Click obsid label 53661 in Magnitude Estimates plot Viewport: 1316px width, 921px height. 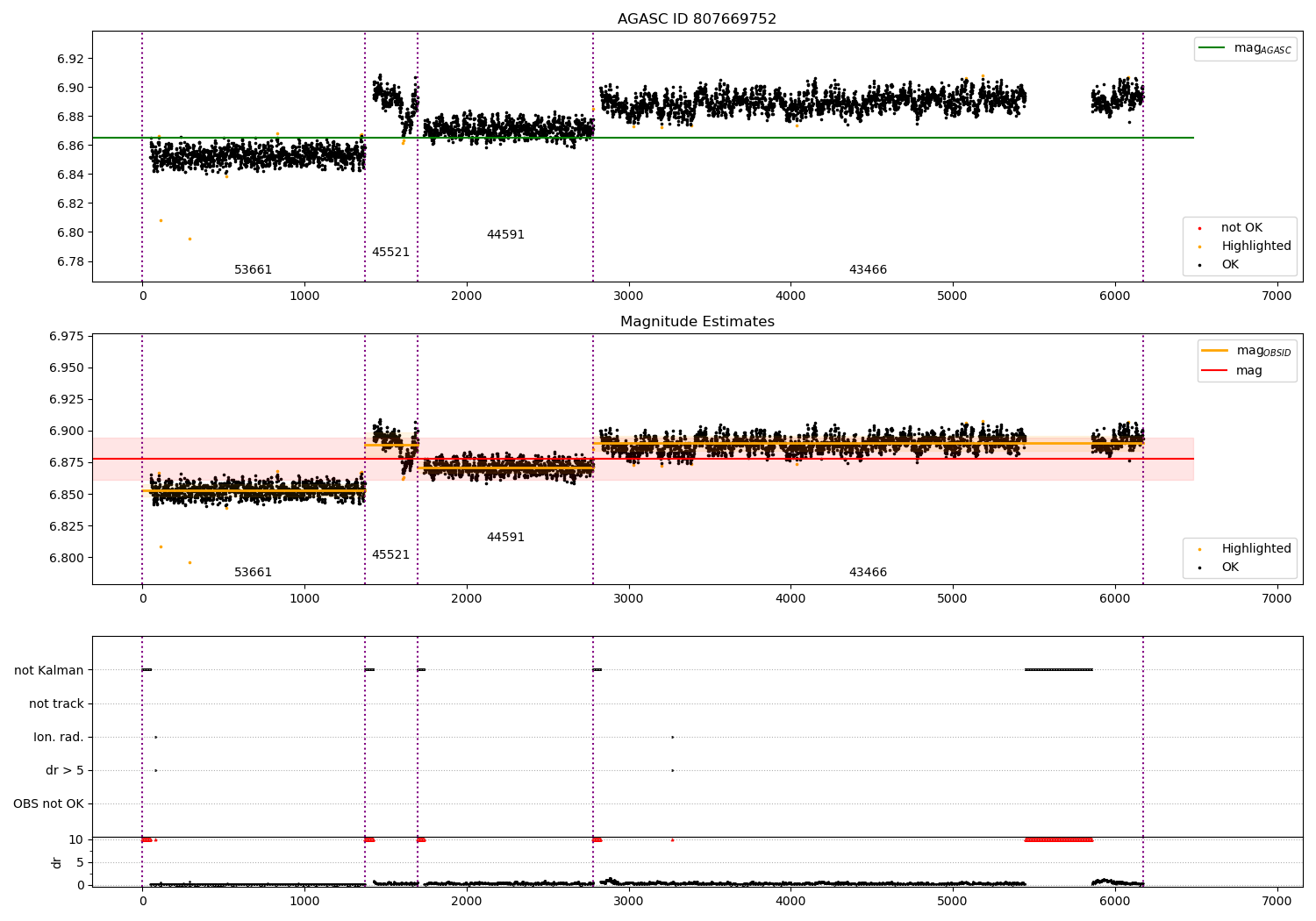(253, 573)
